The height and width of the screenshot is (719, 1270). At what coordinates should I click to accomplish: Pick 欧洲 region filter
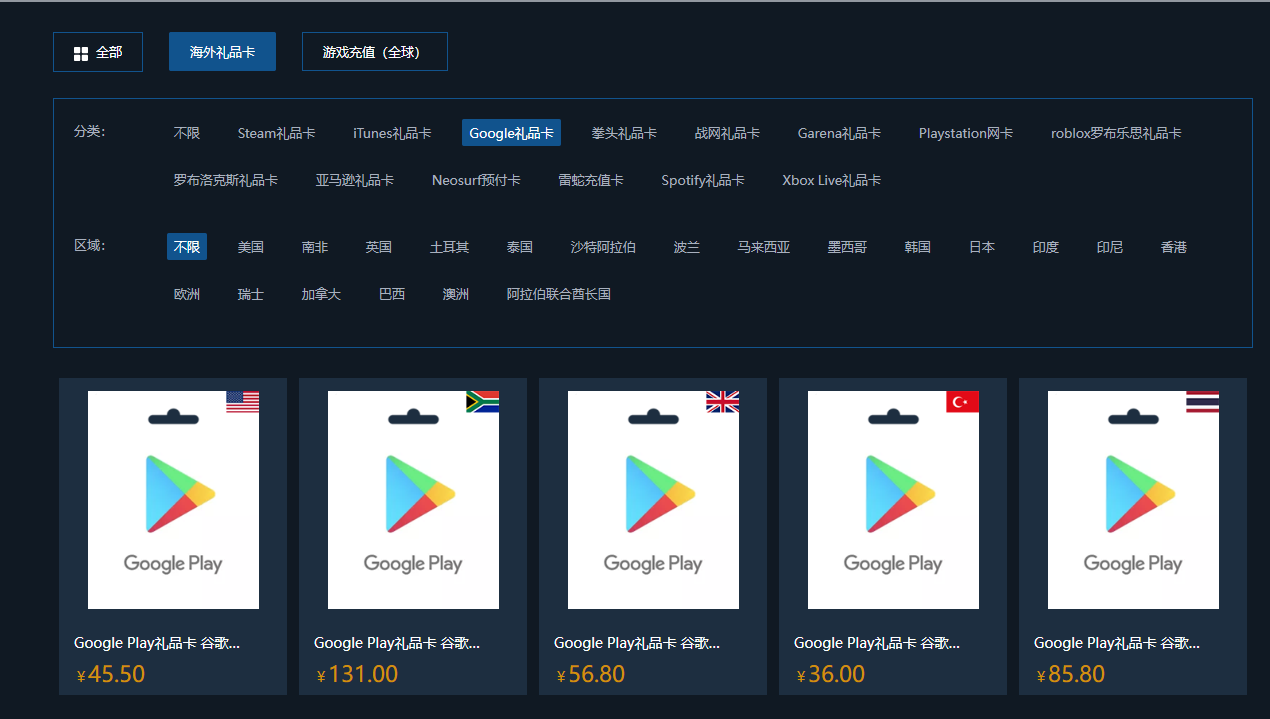tap(187, 294)
